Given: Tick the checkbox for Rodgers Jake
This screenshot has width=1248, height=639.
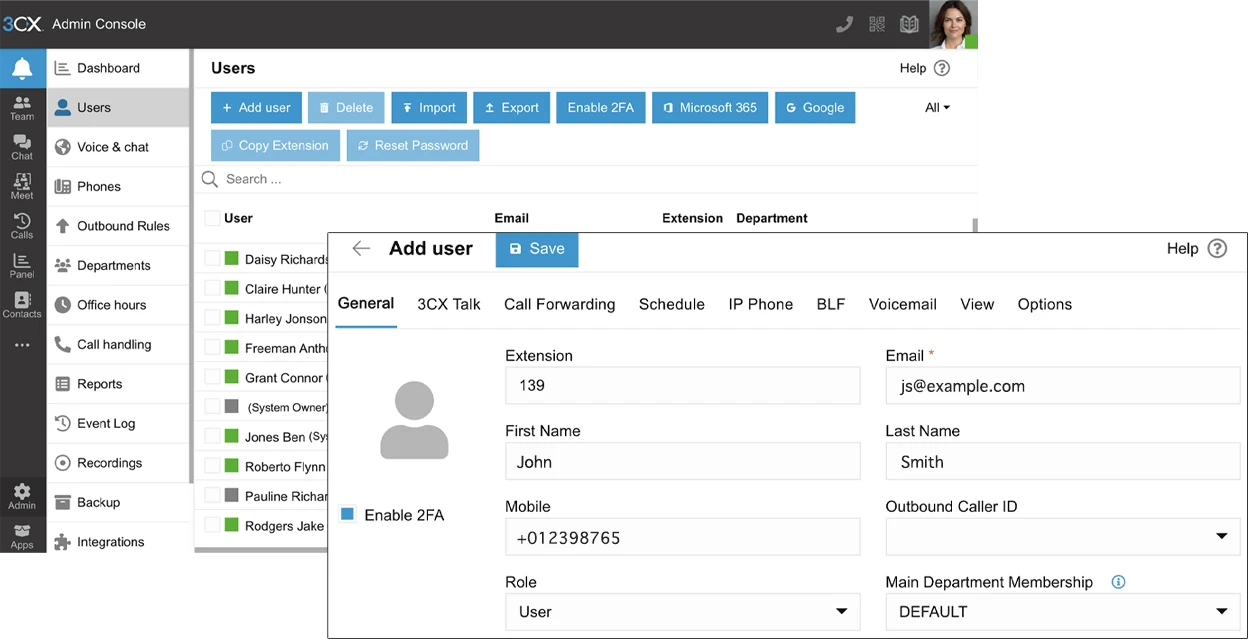Looking at the screenshot, I should click(212, 525).
